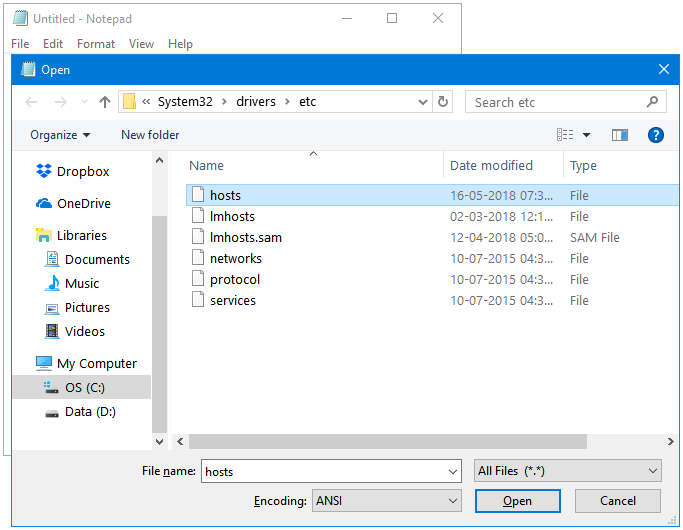Screen dimensions: 683x530
Task: Open more view options dropdown arrow
Action: click(x=586, y=135)
